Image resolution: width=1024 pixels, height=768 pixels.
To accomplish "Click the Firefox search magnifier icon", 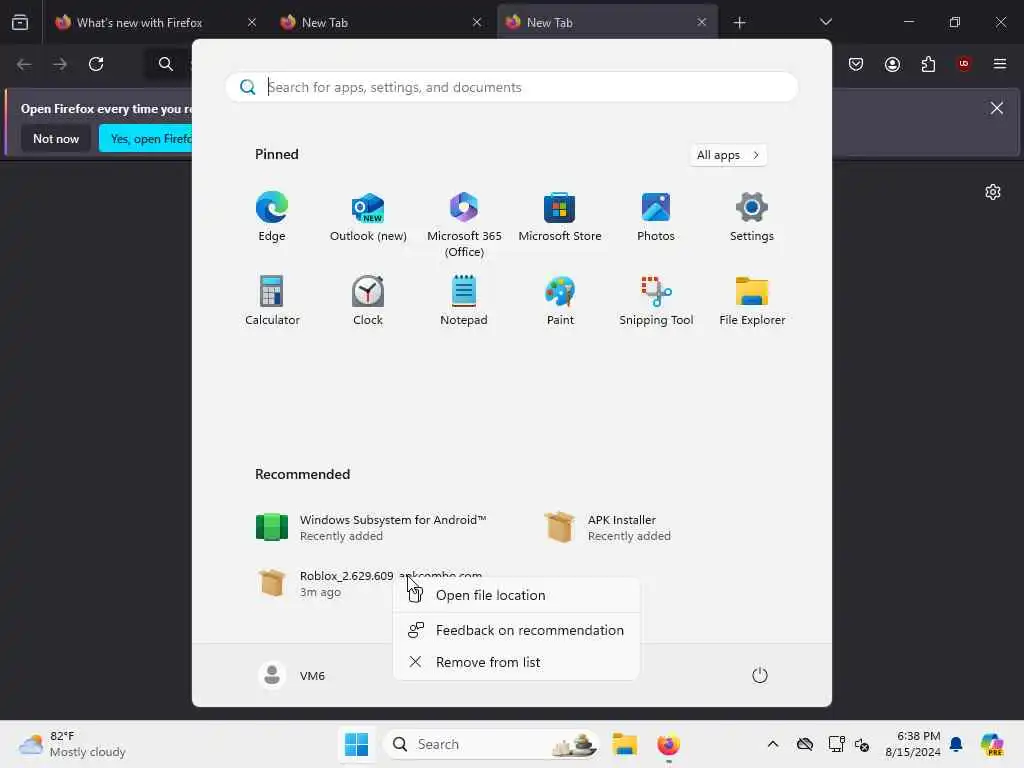I will click(166, 64).
